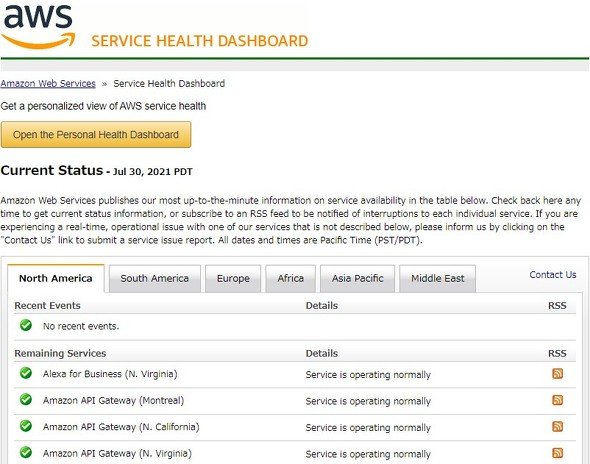
Task: Select the North America tab
Action: (x=56, y=278)
